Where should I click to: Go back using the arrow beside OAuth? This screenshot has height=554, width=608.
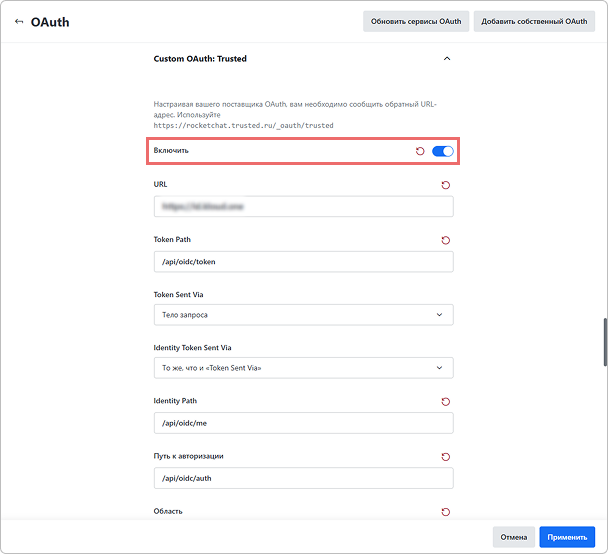pos(19,22)
